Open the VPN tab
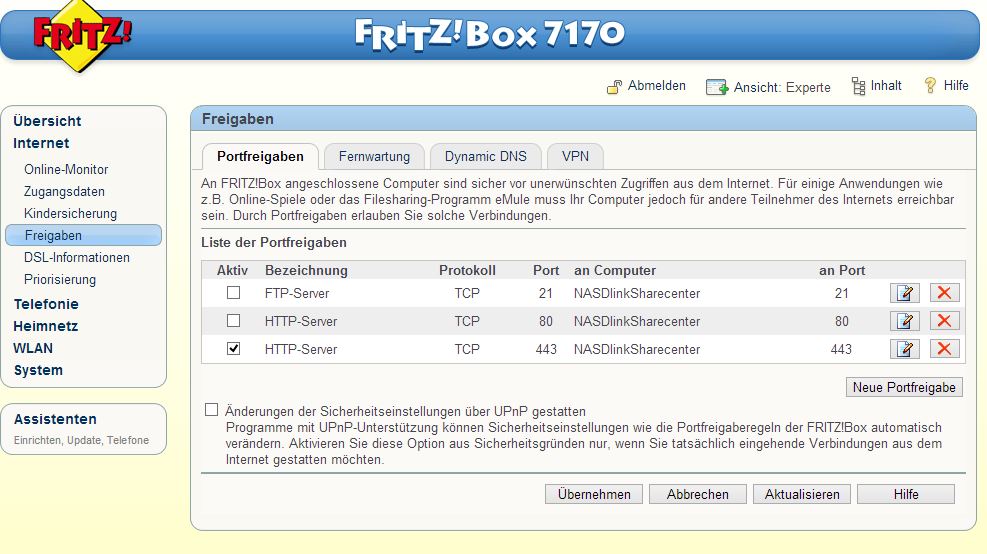The height and width of the screenshot is (554, 987). [x=575, y=157]
